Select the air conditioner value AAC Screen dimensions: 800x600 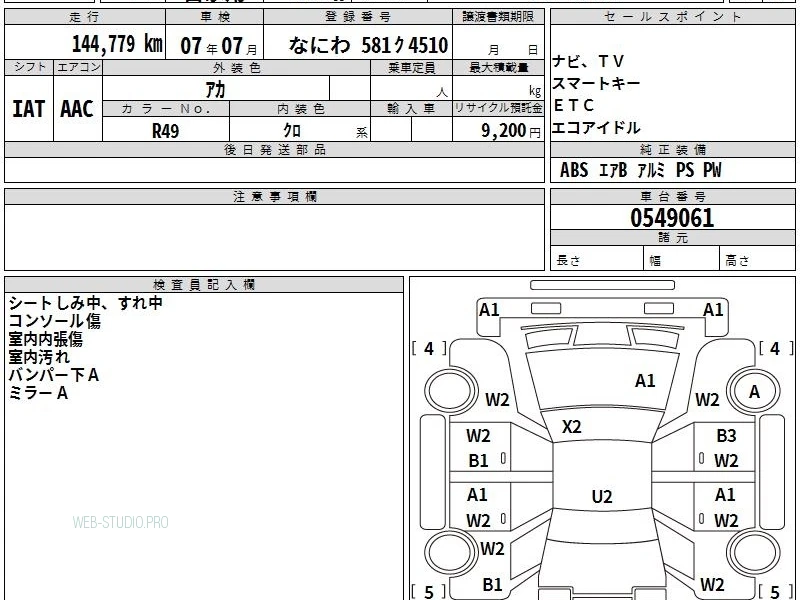pyautogui.click(x=77, y=109)
